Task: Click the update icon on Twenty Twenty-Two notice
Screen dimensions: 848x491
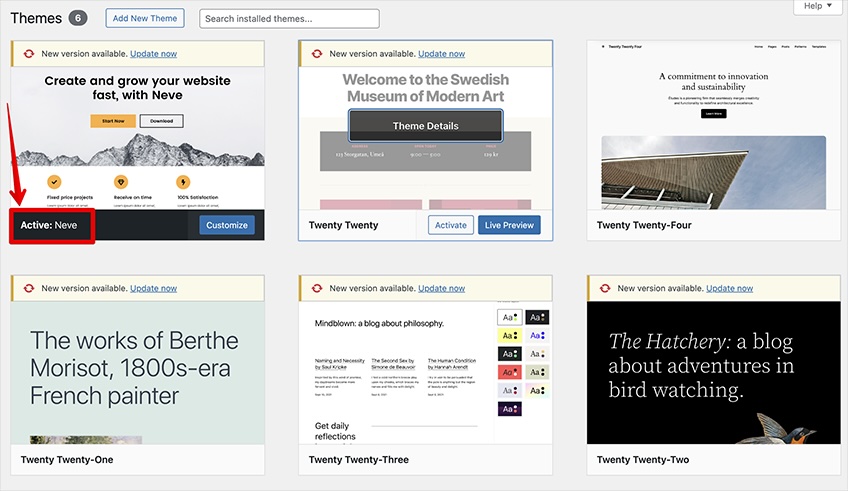Action: coord(605,288)
